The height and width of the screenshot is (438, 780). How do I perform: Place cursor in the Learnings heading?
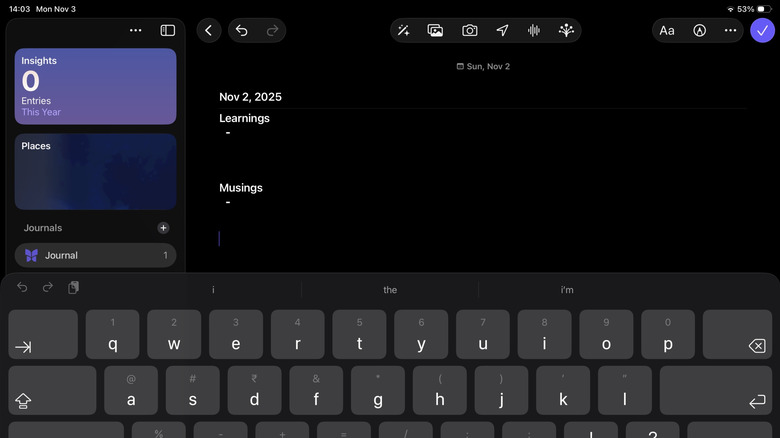[244, 118]
